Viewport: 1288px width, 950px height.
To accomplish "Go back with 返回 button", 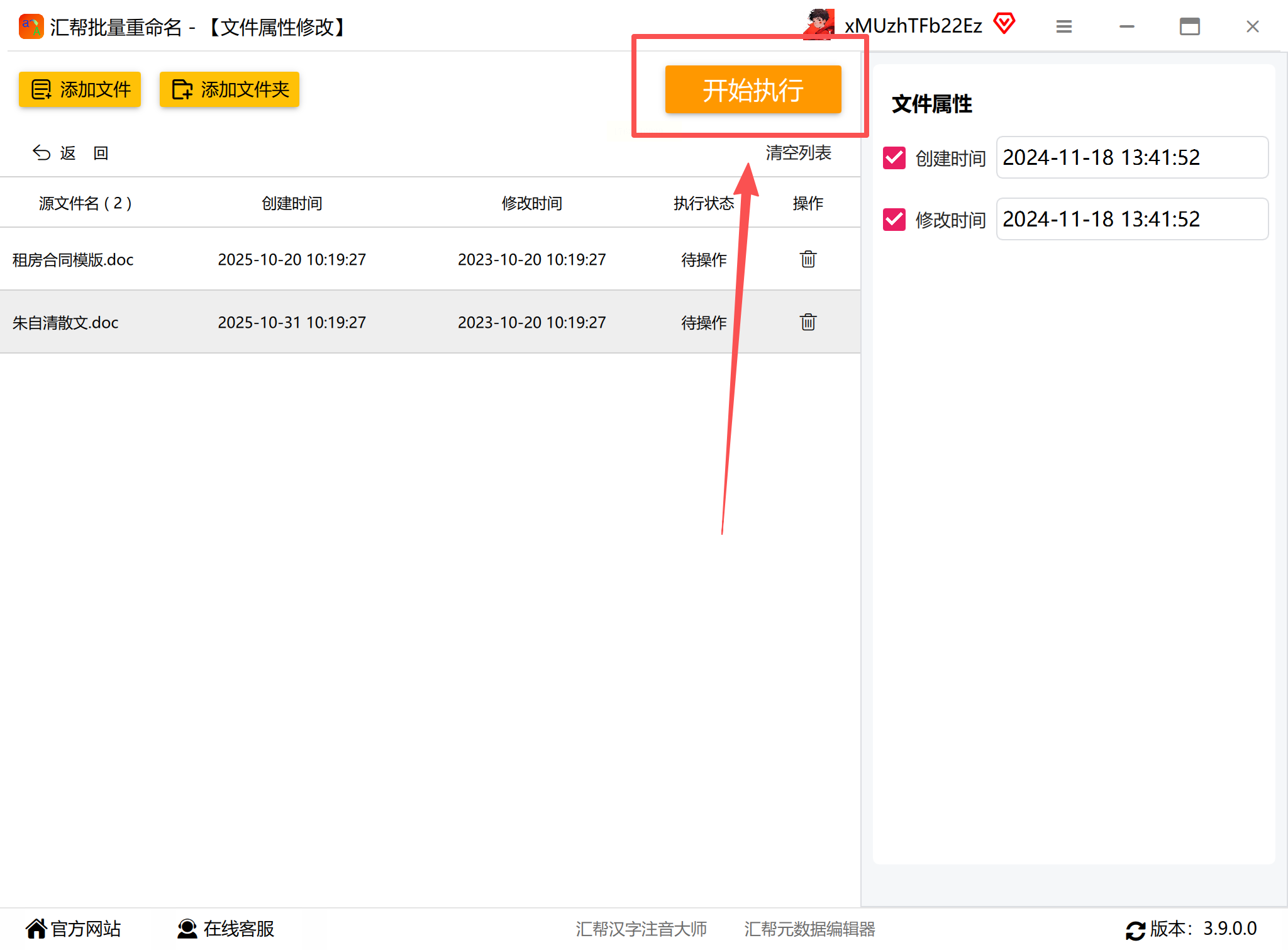I will click(x=70, y=153).
